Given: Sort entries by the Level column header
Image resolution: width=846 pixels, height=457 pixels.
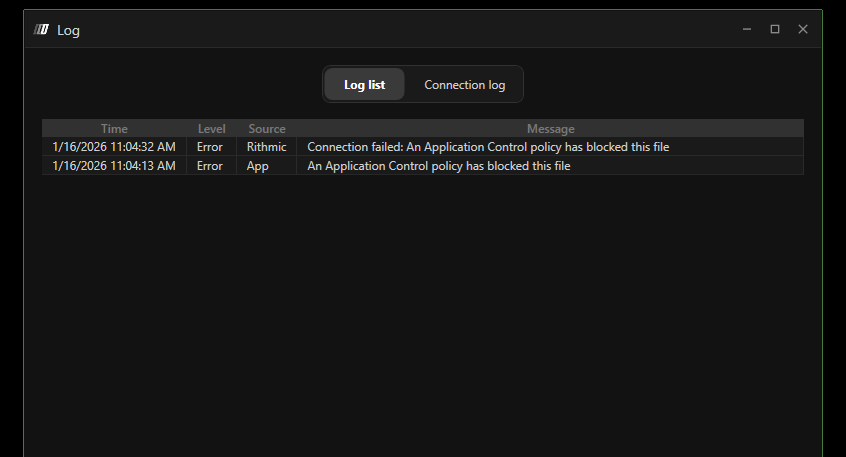Looking at the screenshot, I should point(211,129).
